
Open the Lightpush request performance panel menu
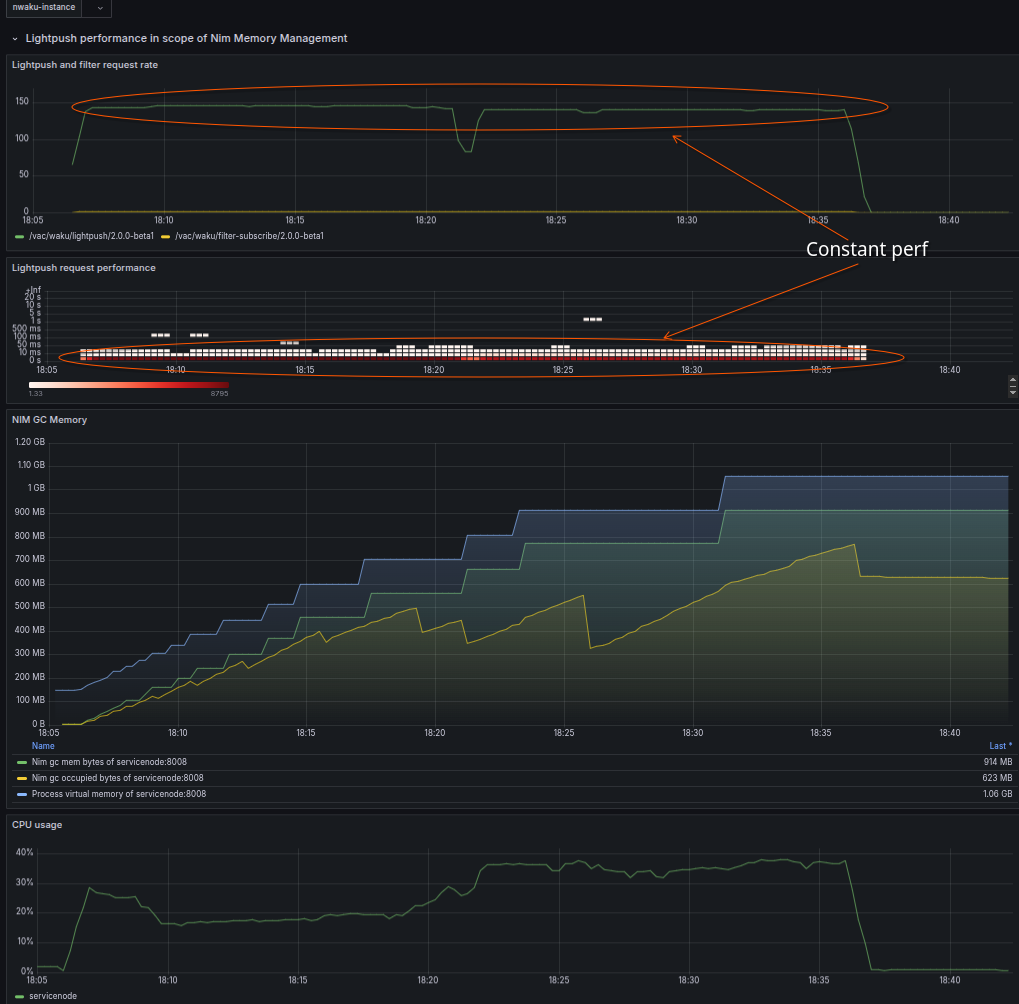pos(83,268)
